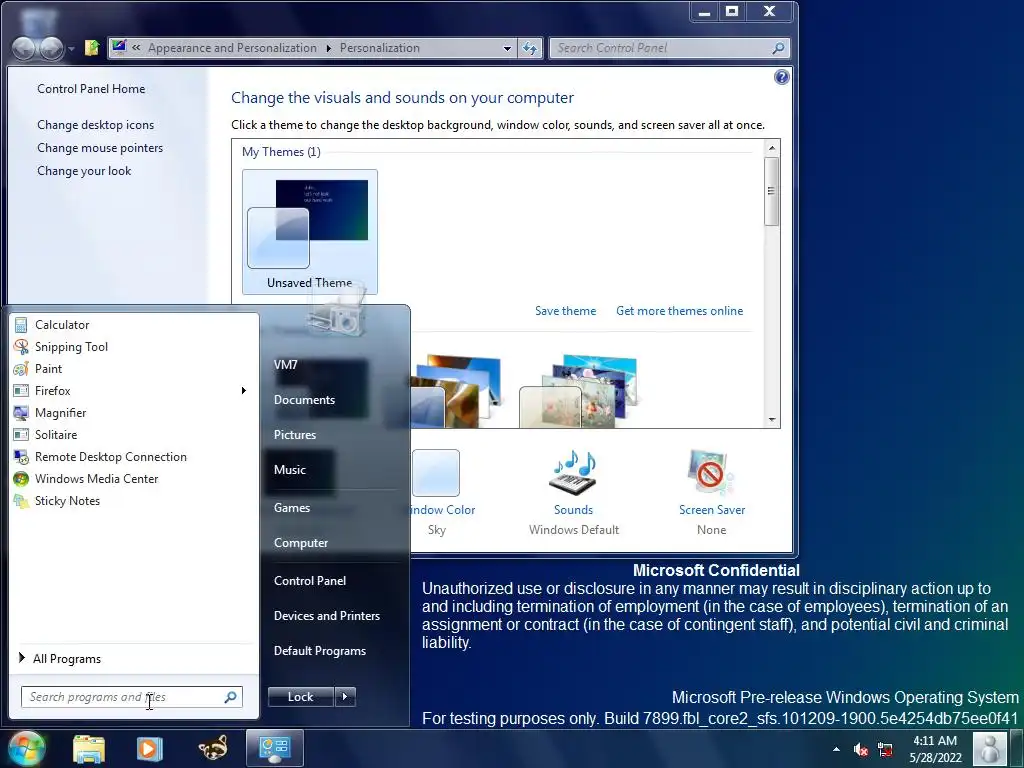Image resolution: width=1024 pixels, height=768 pixels.
Task: Open the clock showing 4:11 AM
Action: click(935, 749)
